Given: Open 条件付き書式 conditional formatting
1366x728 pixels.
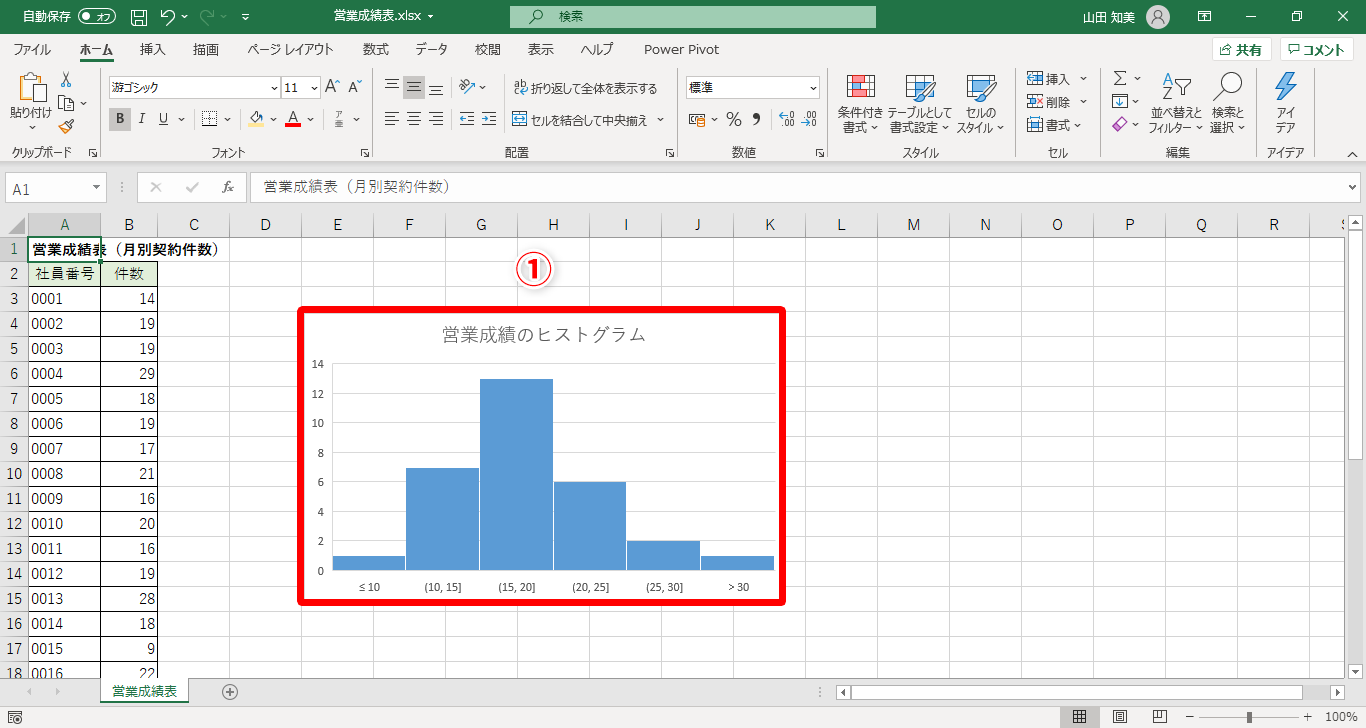Looking at the screenshot, I should click(860, 104).
